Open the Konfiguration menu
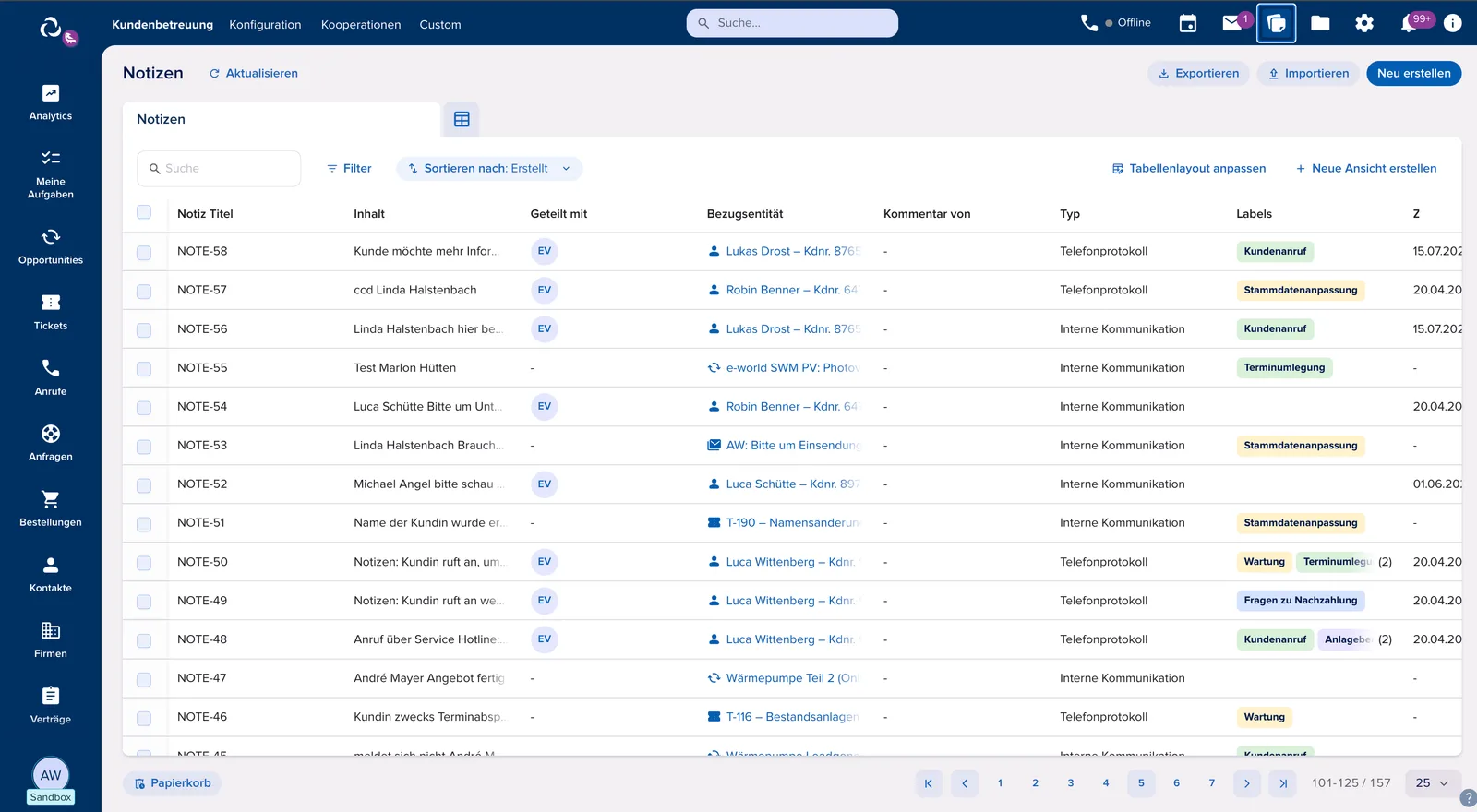This screenshot has width=1477, height=812. click(265, 24)
